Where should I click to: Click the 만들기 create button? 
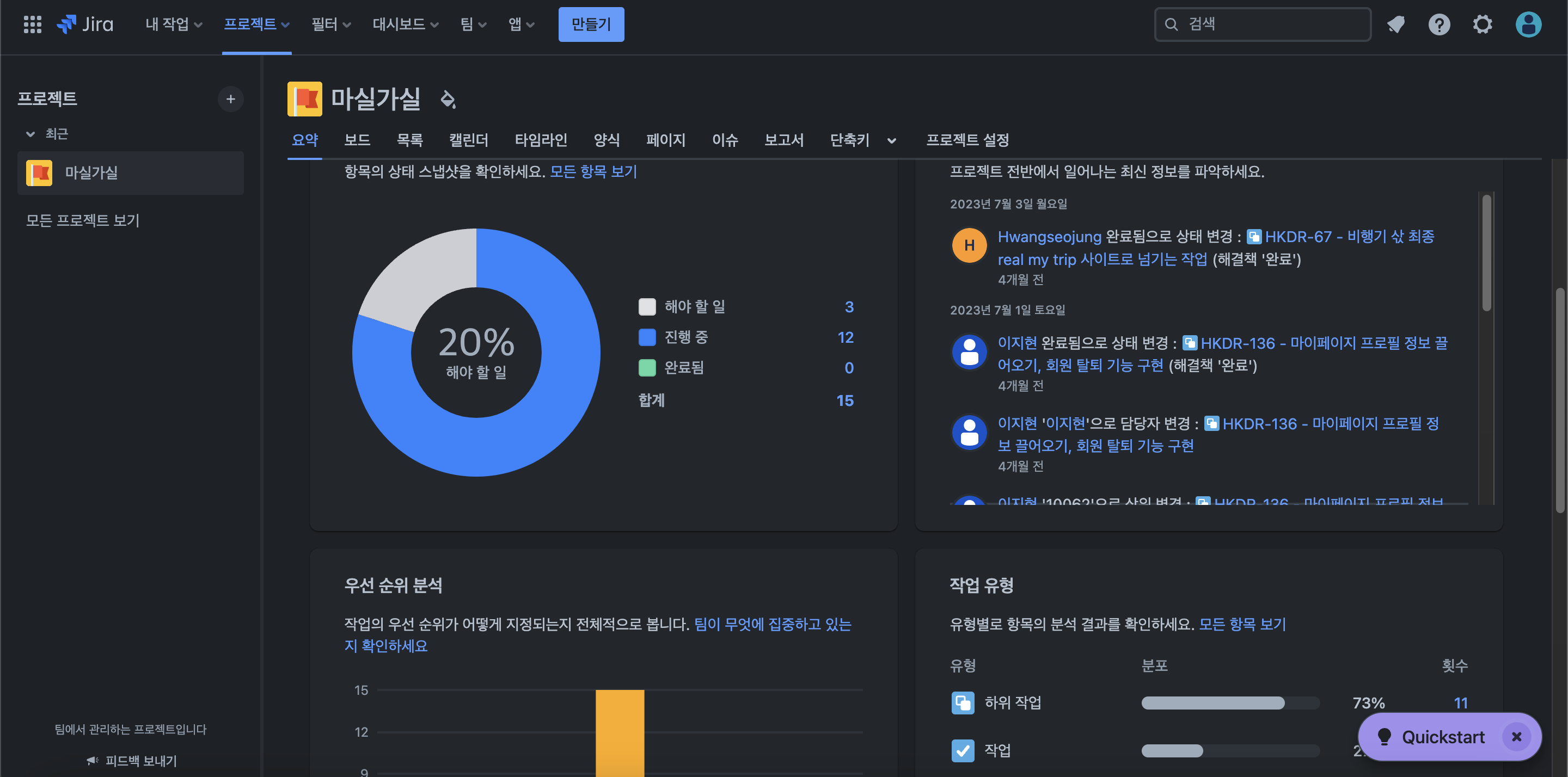[590, 24]
